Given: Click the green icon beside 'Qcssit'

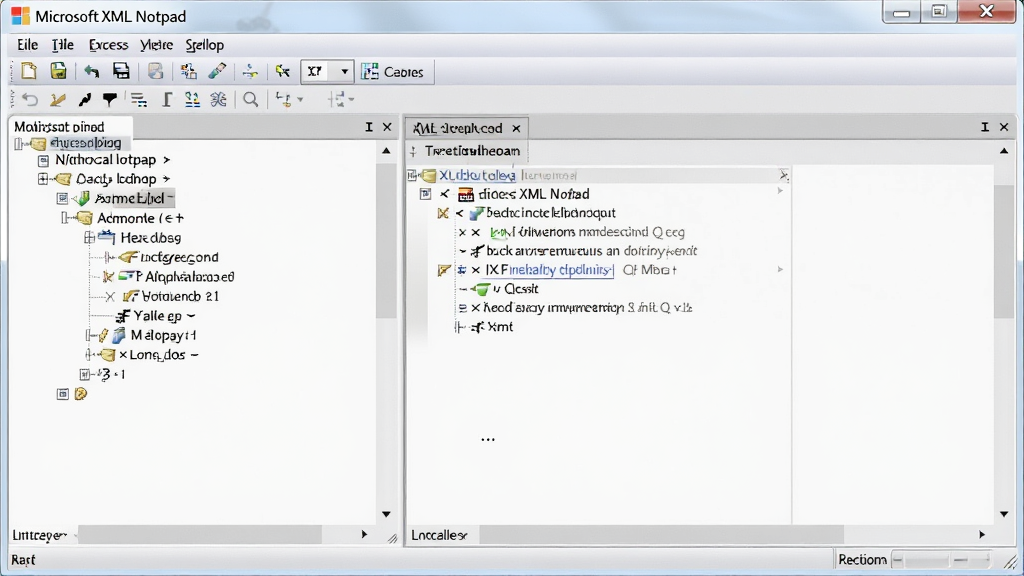Looking at the screenshot, I should coord(482,289).
